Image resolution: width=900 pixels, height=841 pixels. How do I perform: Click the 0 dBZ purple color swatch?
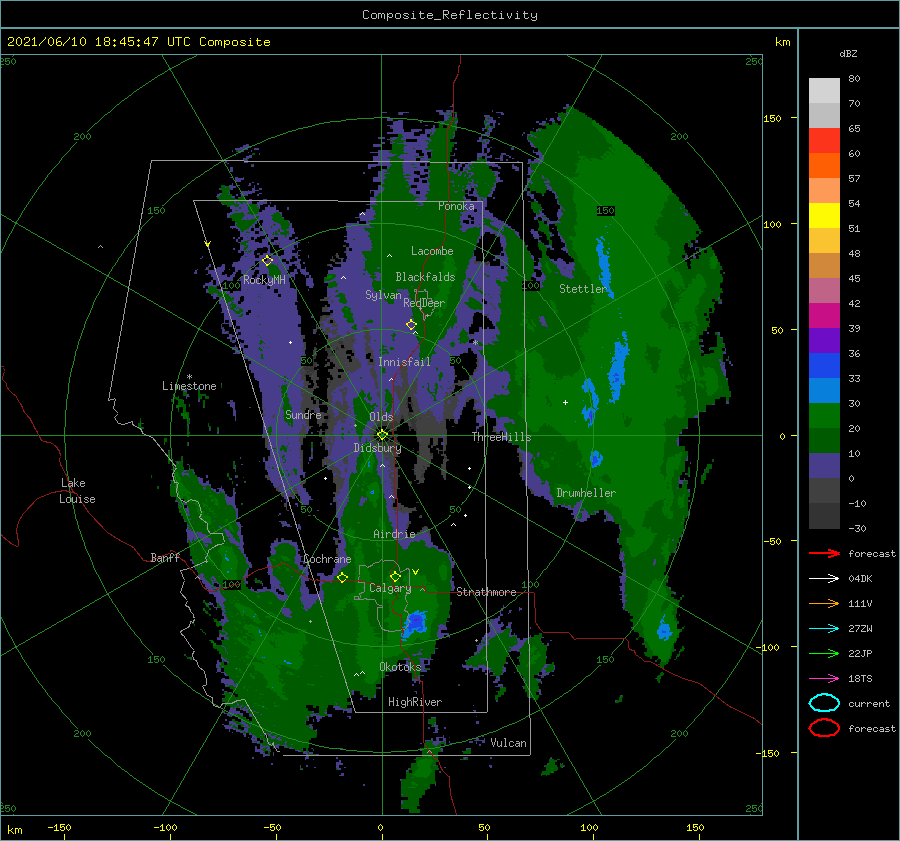[824, 465]
